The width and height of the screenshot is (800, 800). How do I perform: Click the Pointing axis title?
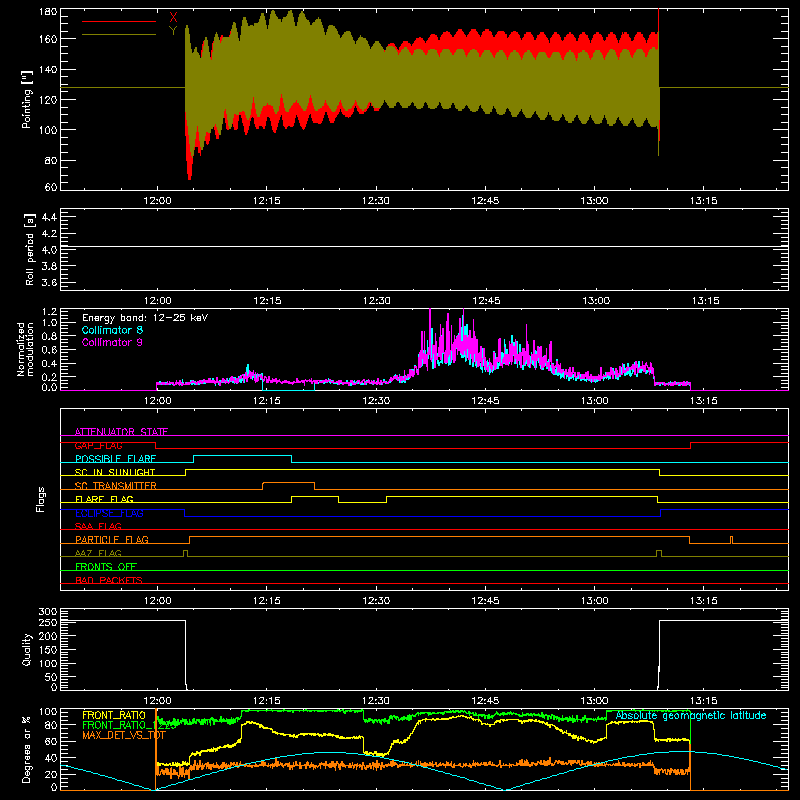click(27, 99)
